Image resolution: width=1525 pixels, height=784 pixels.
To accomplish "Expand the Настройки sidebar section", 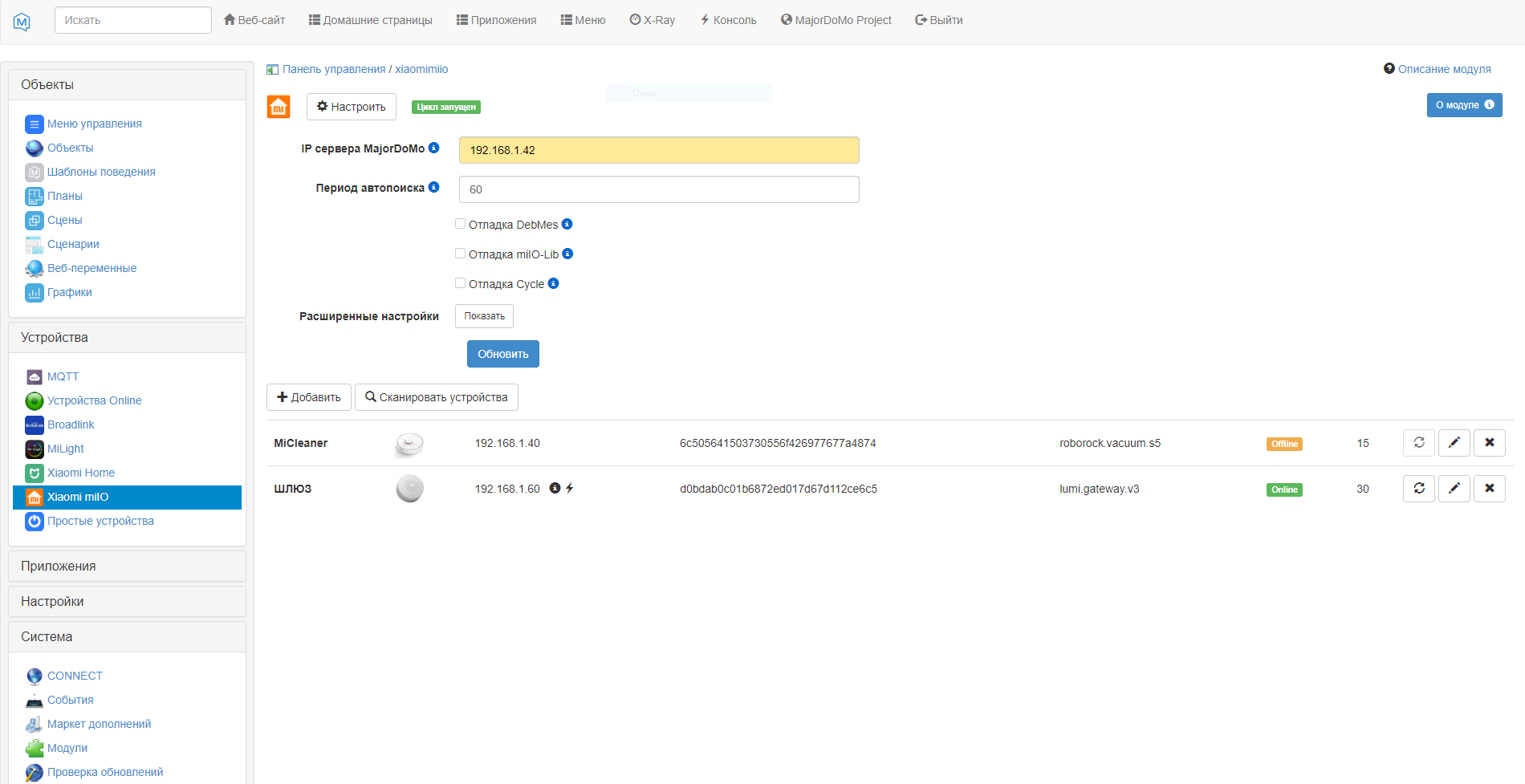I will tap(127, 602).
